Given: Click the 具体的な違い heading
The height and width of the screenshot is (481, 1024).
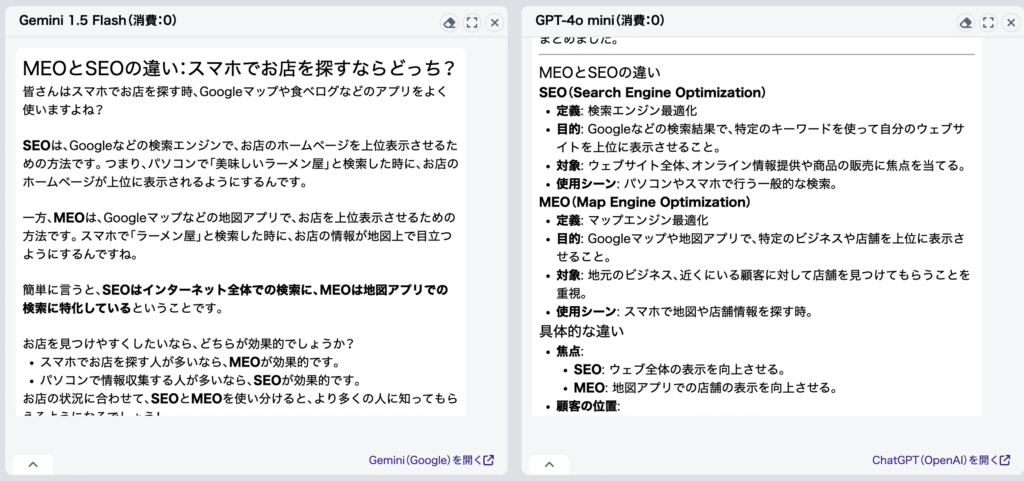Looking at the screenshot, I should click(581, 330).
